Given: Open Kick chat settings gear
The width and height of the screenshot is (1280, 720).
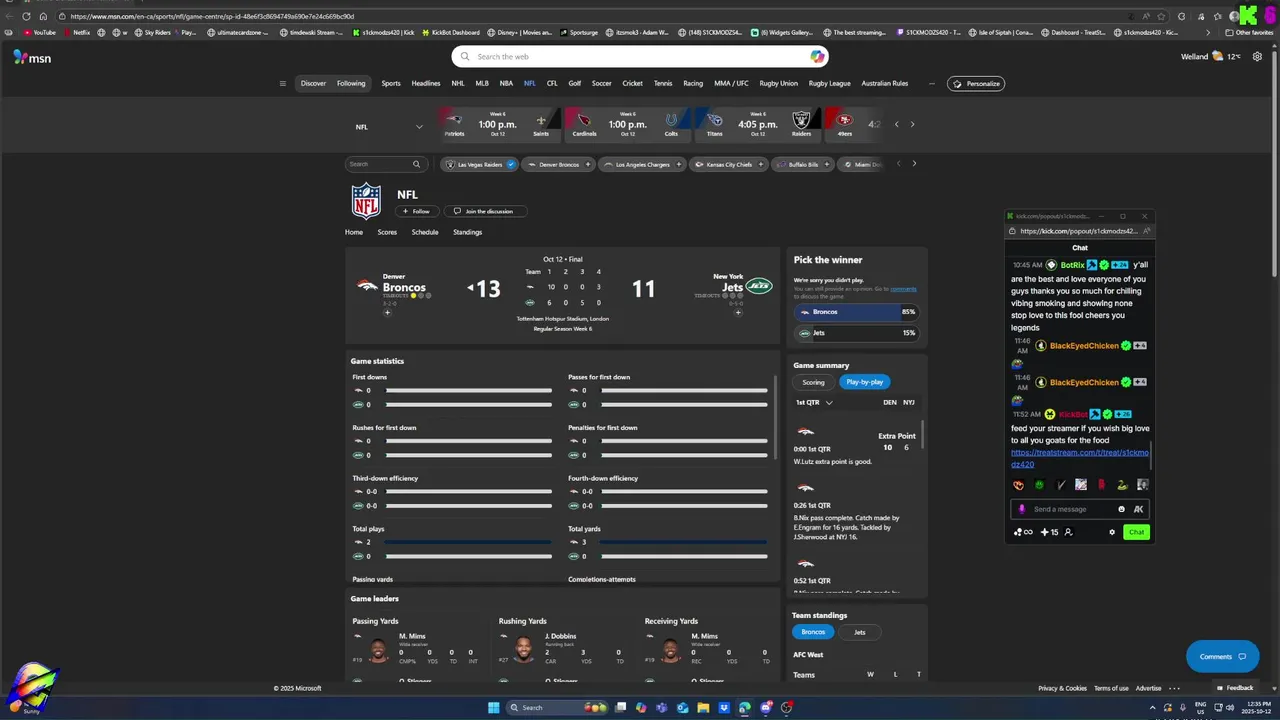Looking at the screenshot, I should click(1112, 532).
